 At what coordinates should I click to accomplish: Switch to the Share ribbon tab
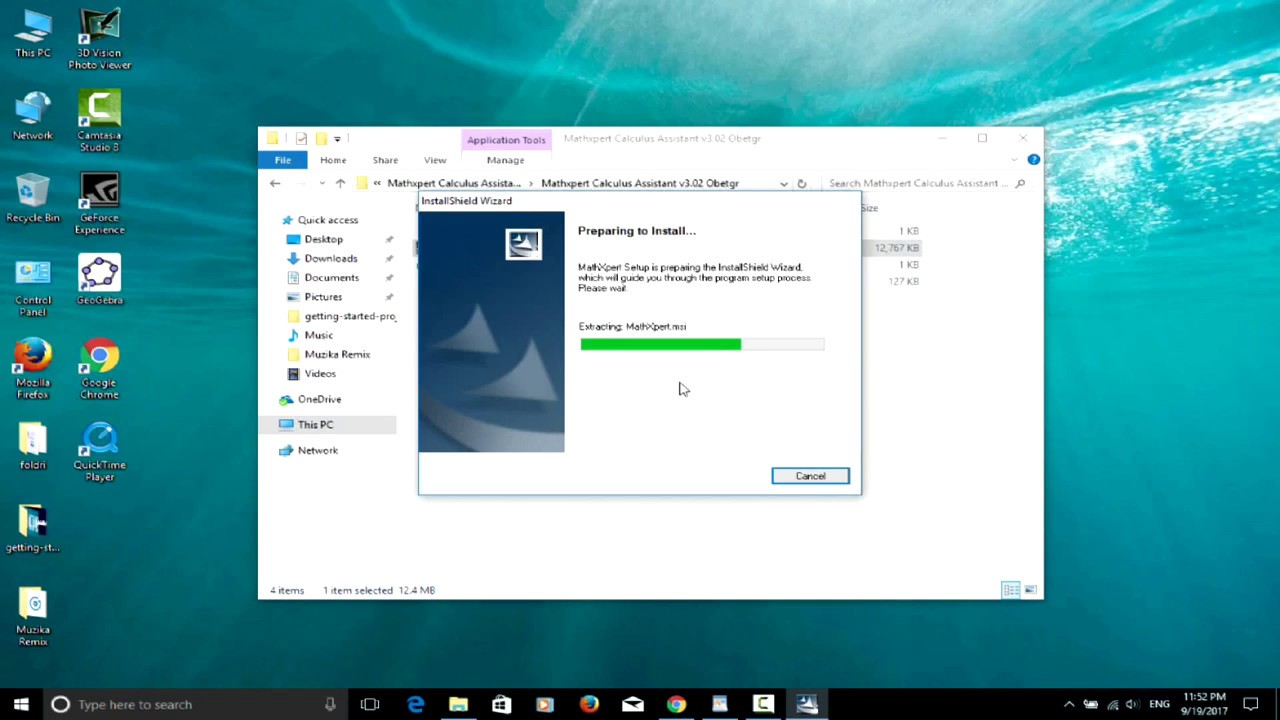(385, 160)
